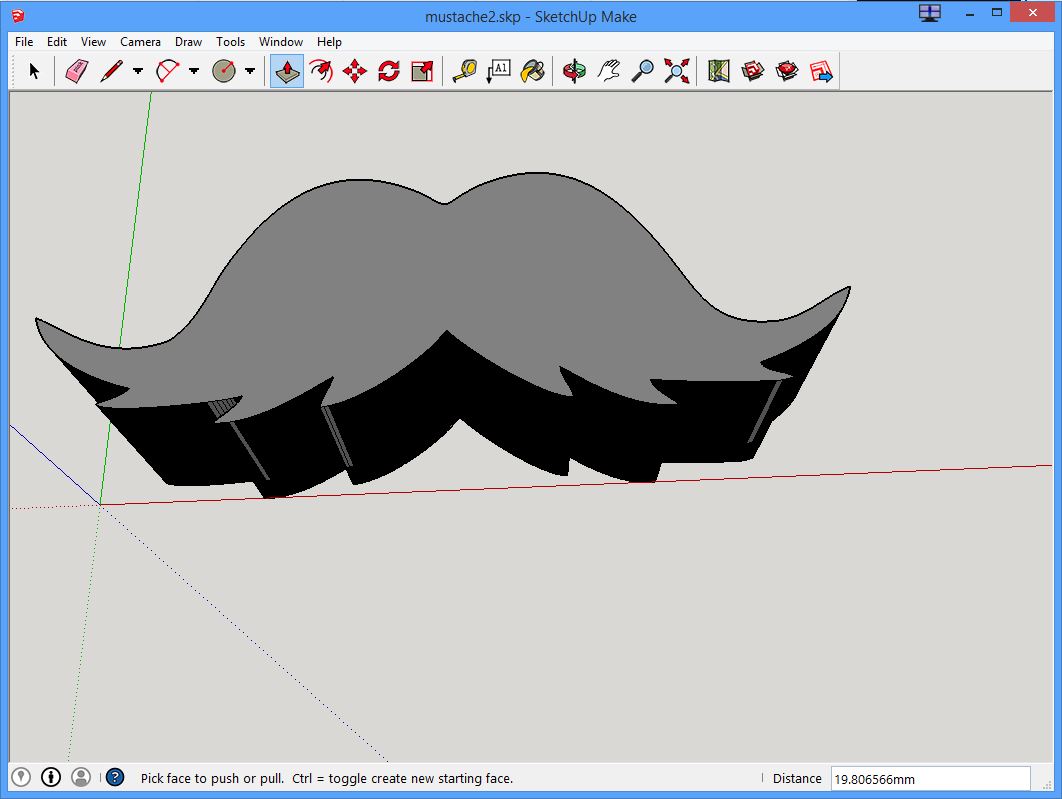Toggle the sign-in user status icon
The image size is (1062, 799).
coord(81,777)
